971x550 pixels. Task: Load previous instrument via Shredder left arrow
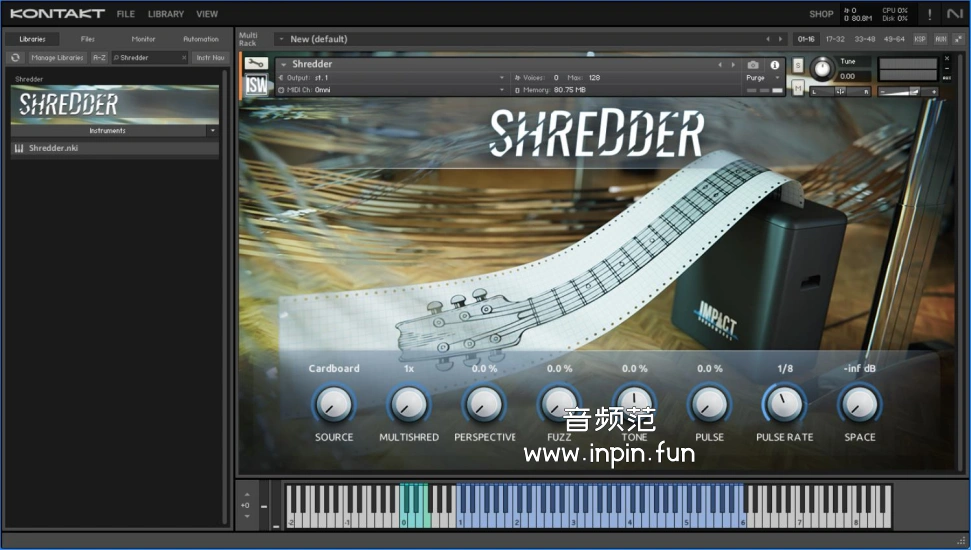pyautogui.click(x=720, y=64)
